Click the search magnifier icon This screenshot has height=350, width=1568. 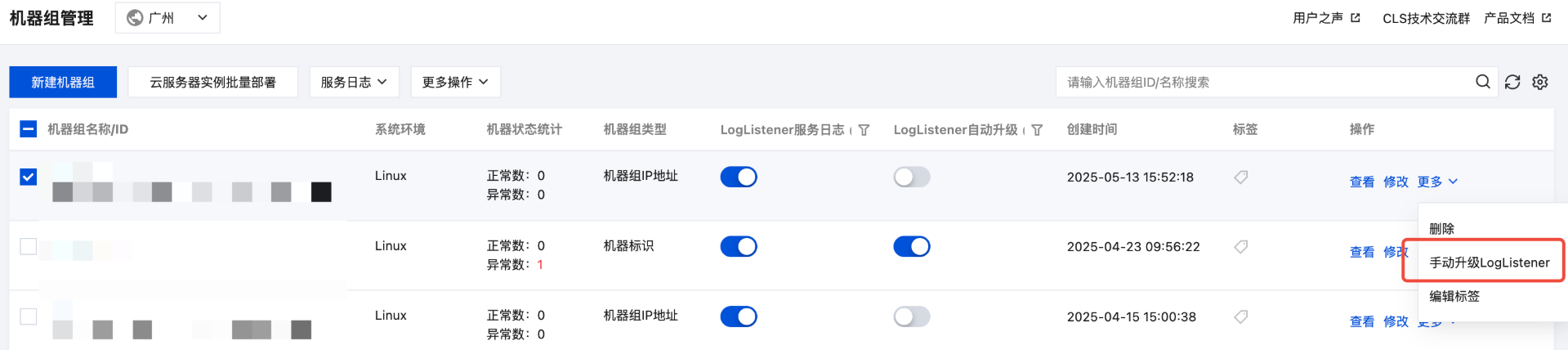click(1482, 82)
